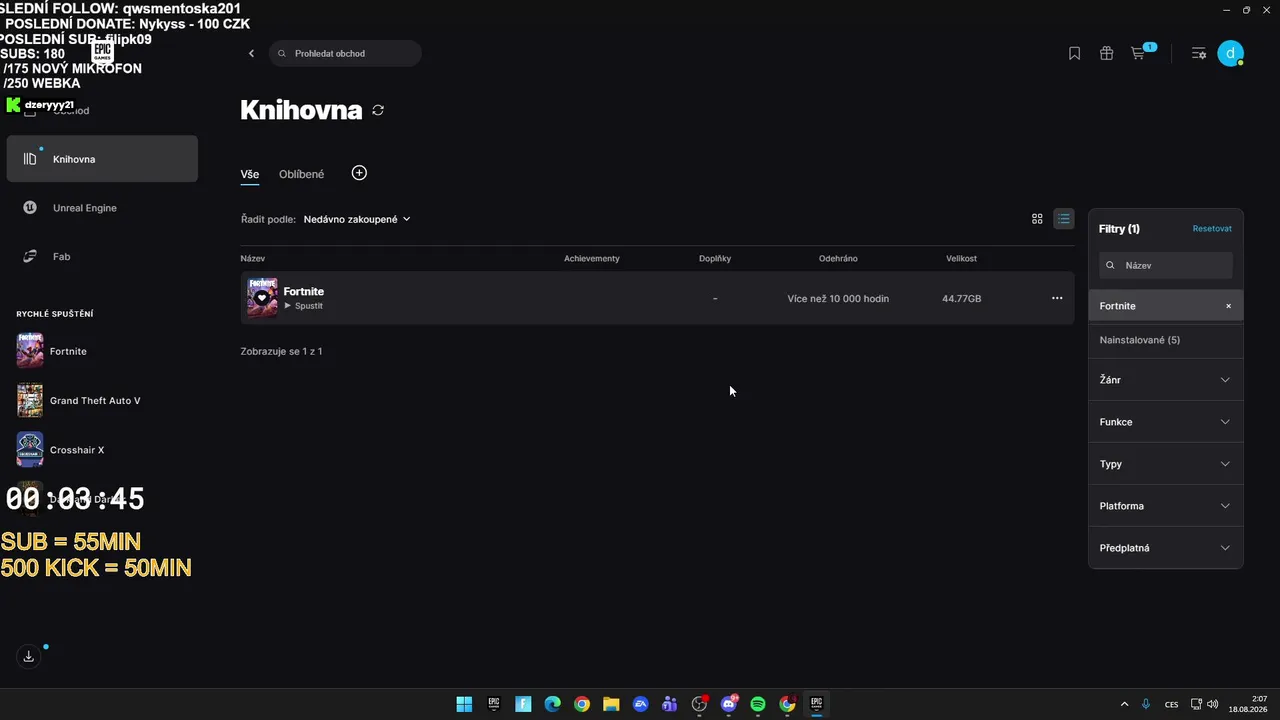1280x720 pixels.
Task: Open the gift rewards icon
Action: click(1106, 53)
